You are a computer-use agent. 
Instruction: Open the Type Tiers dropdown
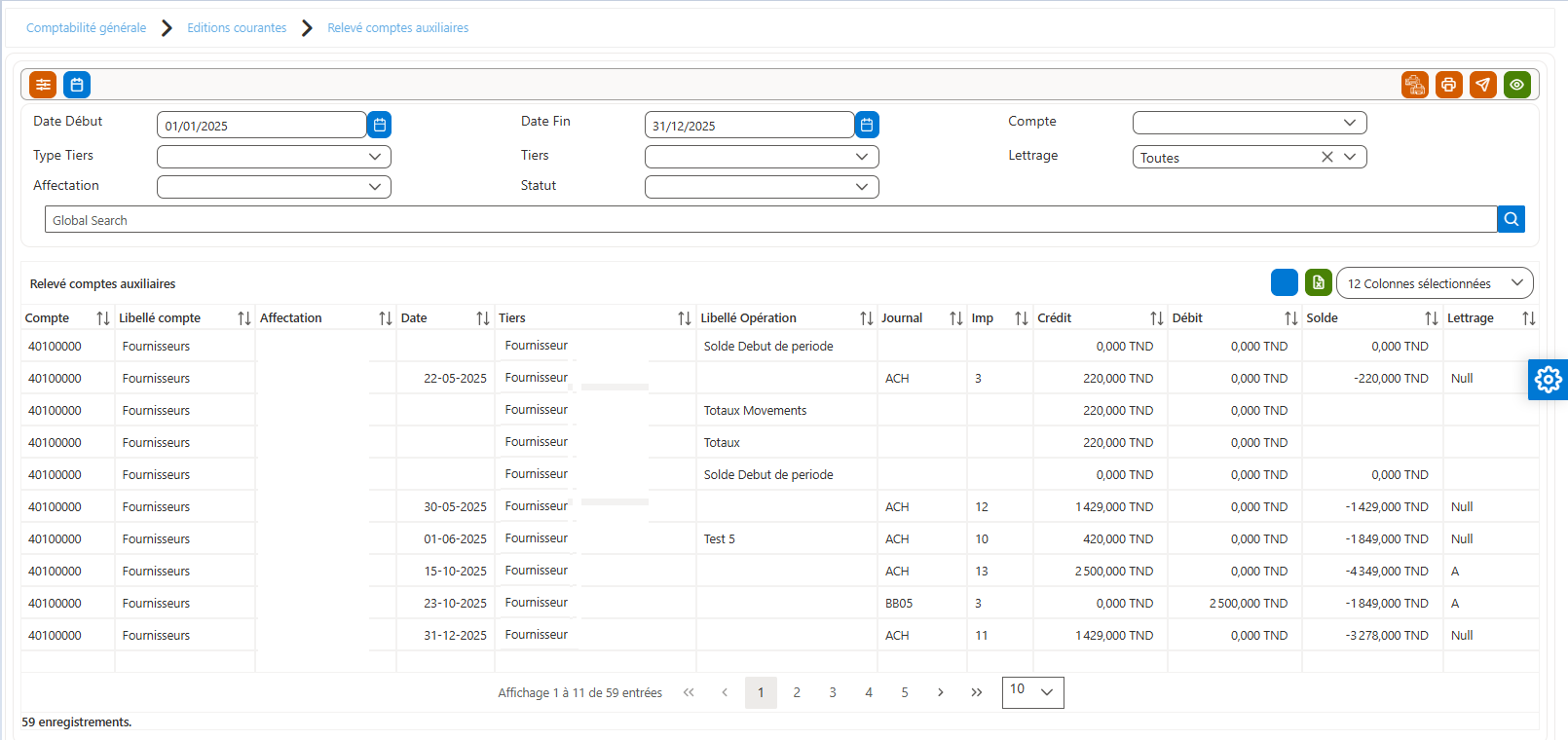(274, 157)
